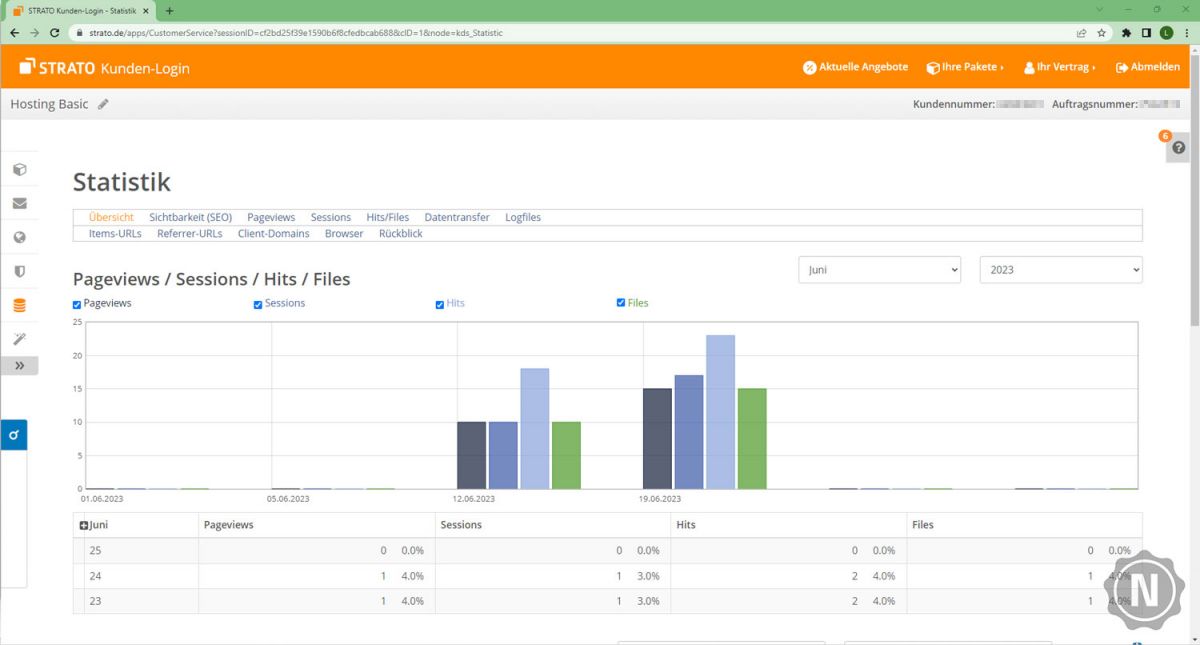
Task: Uncheck the Hits checkbox
Action: point(440,304)
